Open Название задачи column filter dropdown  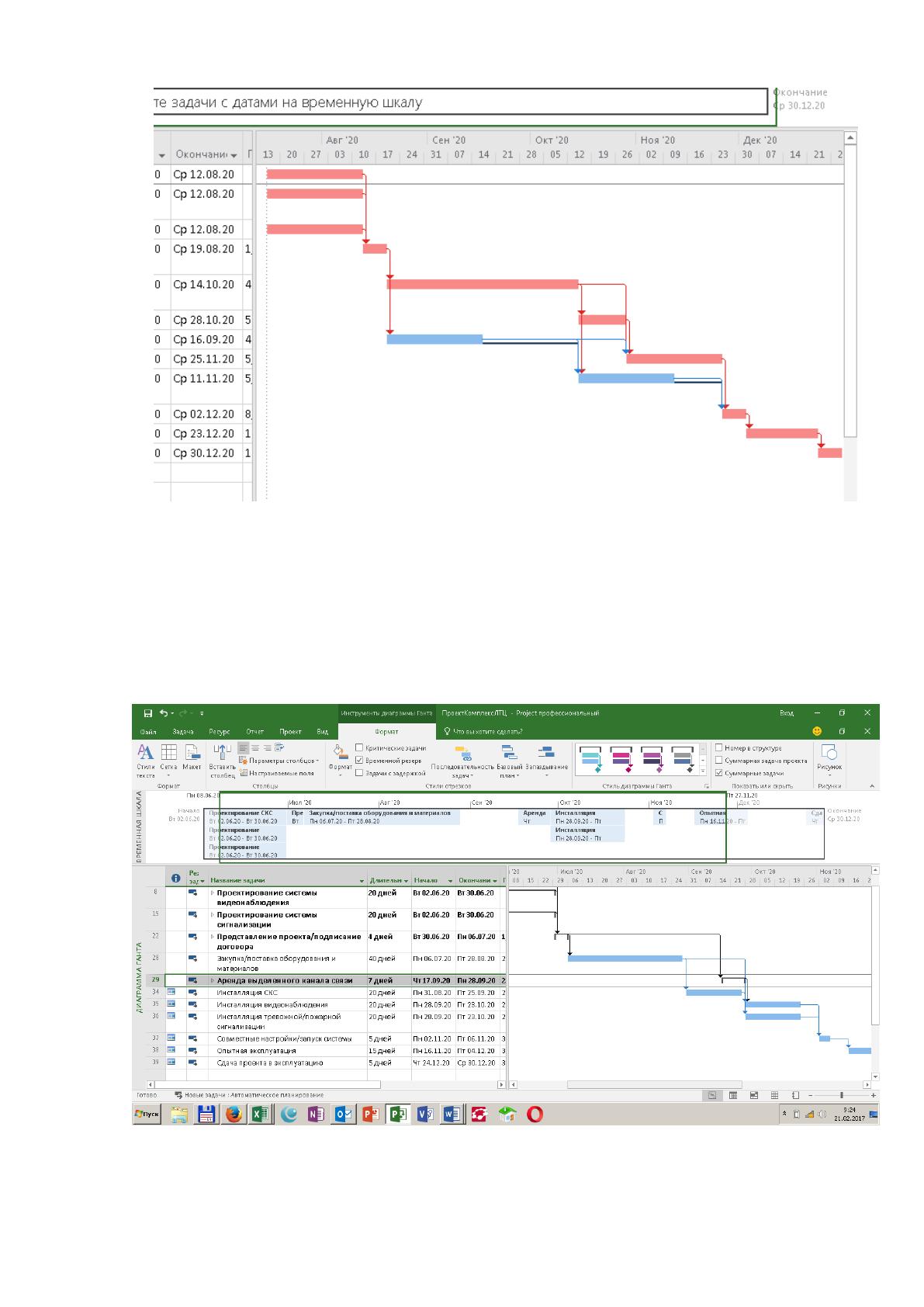pyautogui.click(x=362, y=881)
